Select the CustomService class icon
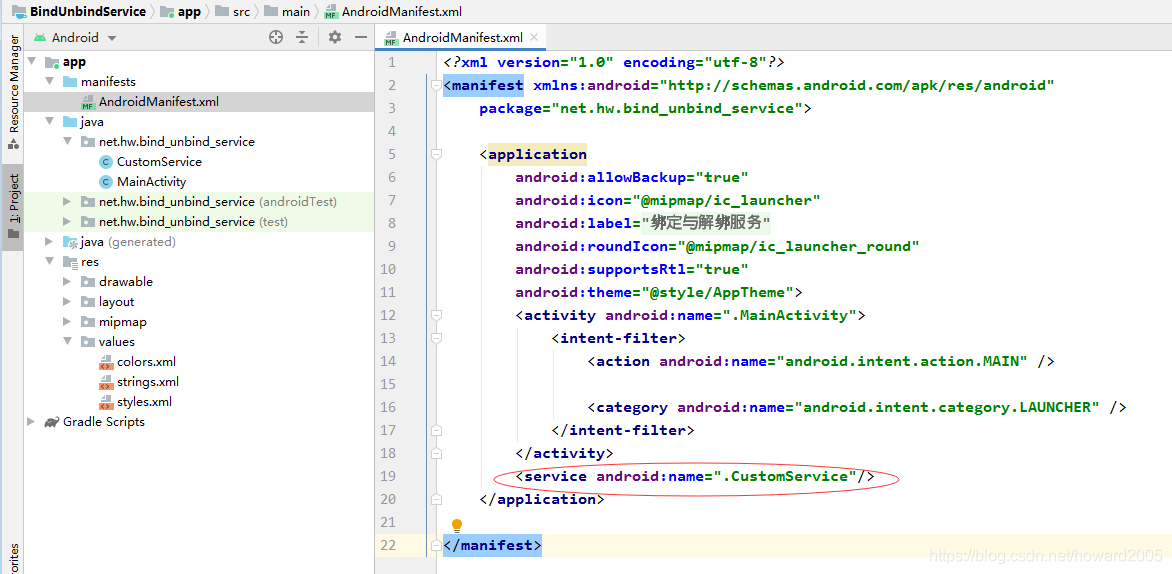The image size is (1172, 574). point(105,161)
